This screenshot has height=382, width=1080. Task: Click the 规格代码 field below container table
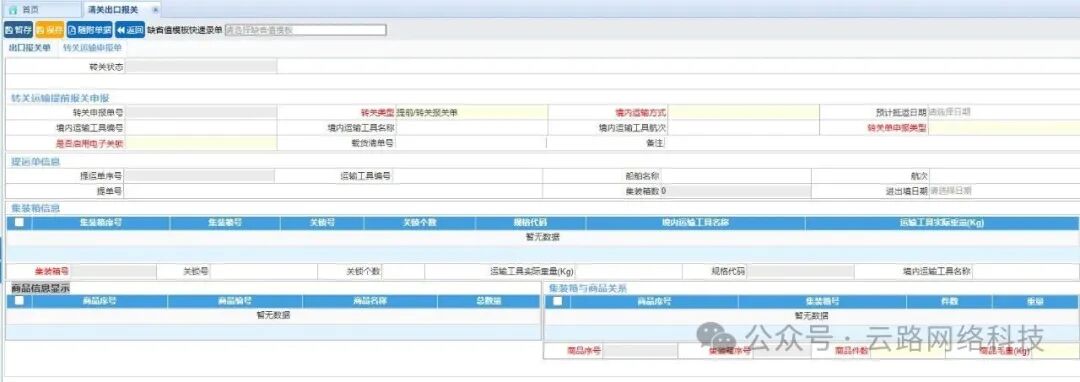(800, 271)
